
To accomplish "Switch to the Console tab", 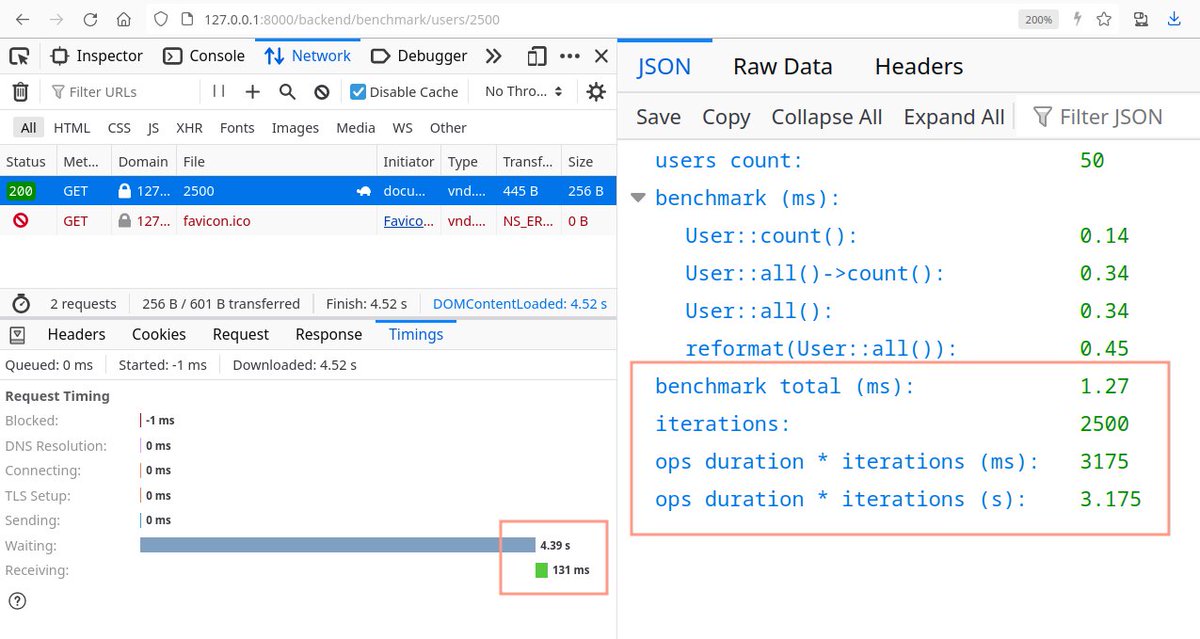I will tap(204, 56).
